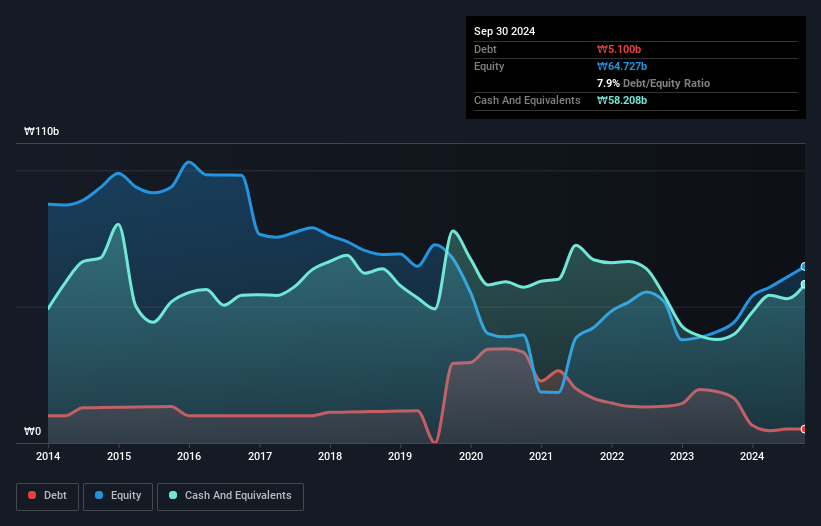Click the 2022 x-axis label
The image size is (821, 526).
[612, 456]
